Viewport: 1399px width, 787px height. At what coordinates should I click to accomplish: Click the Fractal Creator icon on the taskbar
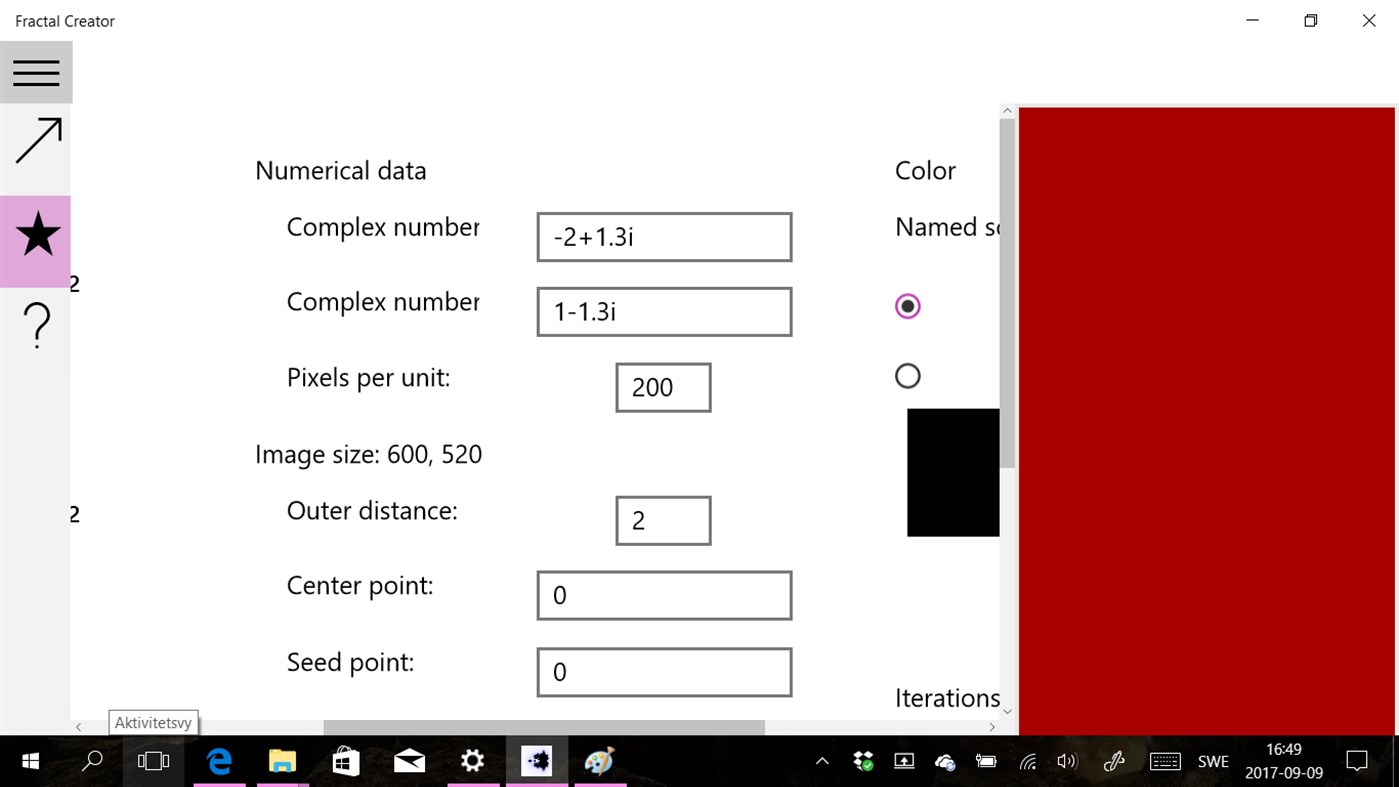(x=537, y=760)
